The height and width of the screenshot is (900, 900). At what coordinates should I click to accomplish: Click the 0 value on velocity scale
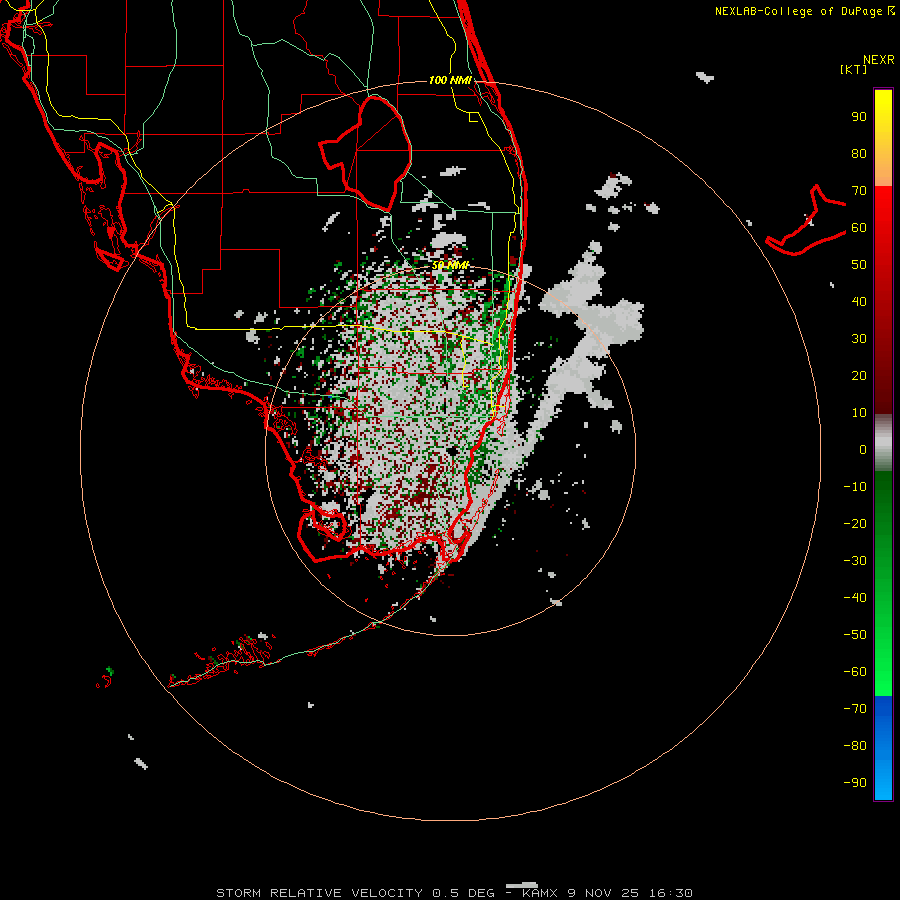pos(863,450)
